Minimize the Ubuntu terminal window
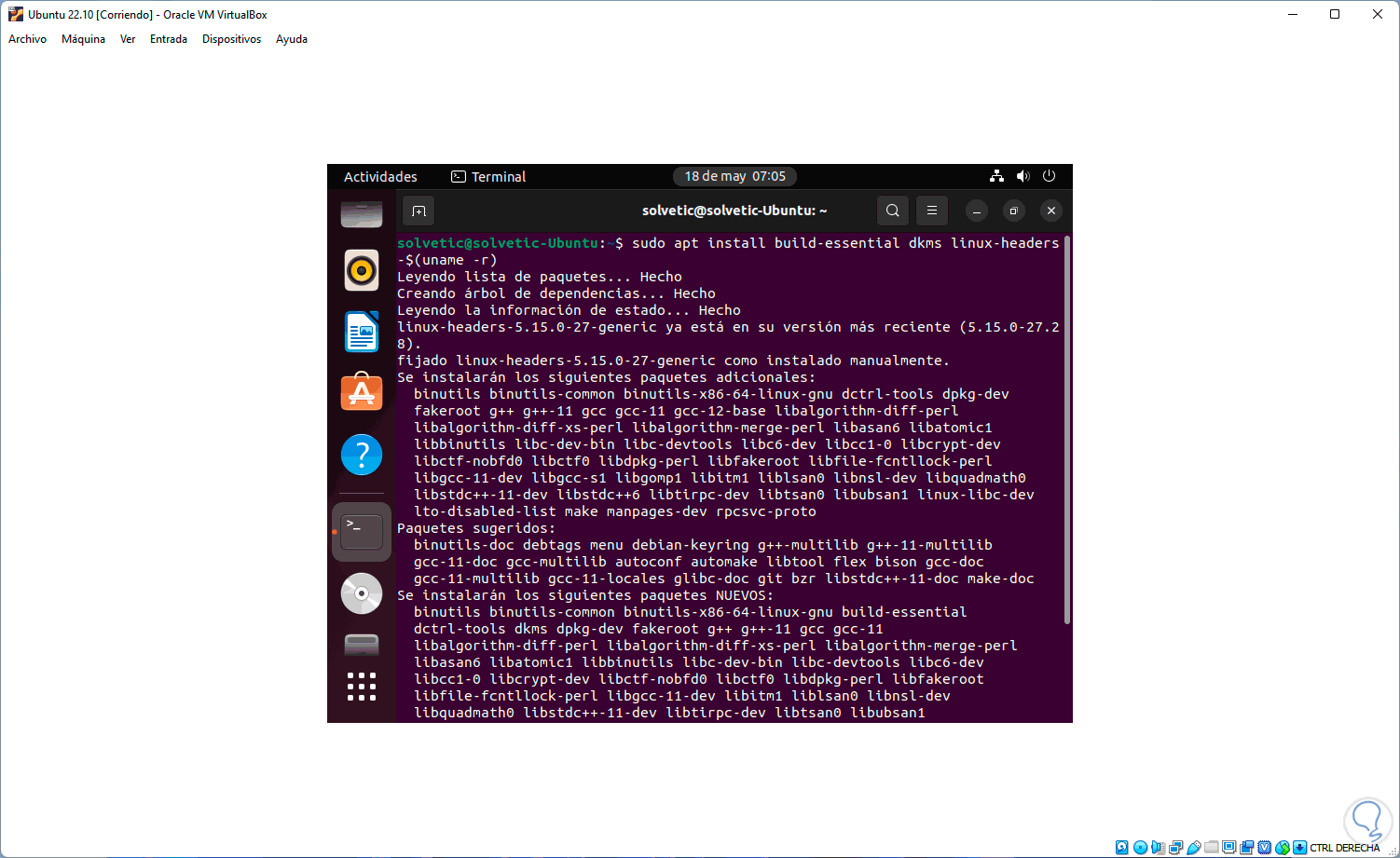Viewport: 1400px width, 858px height. click(x=976, y=211)
